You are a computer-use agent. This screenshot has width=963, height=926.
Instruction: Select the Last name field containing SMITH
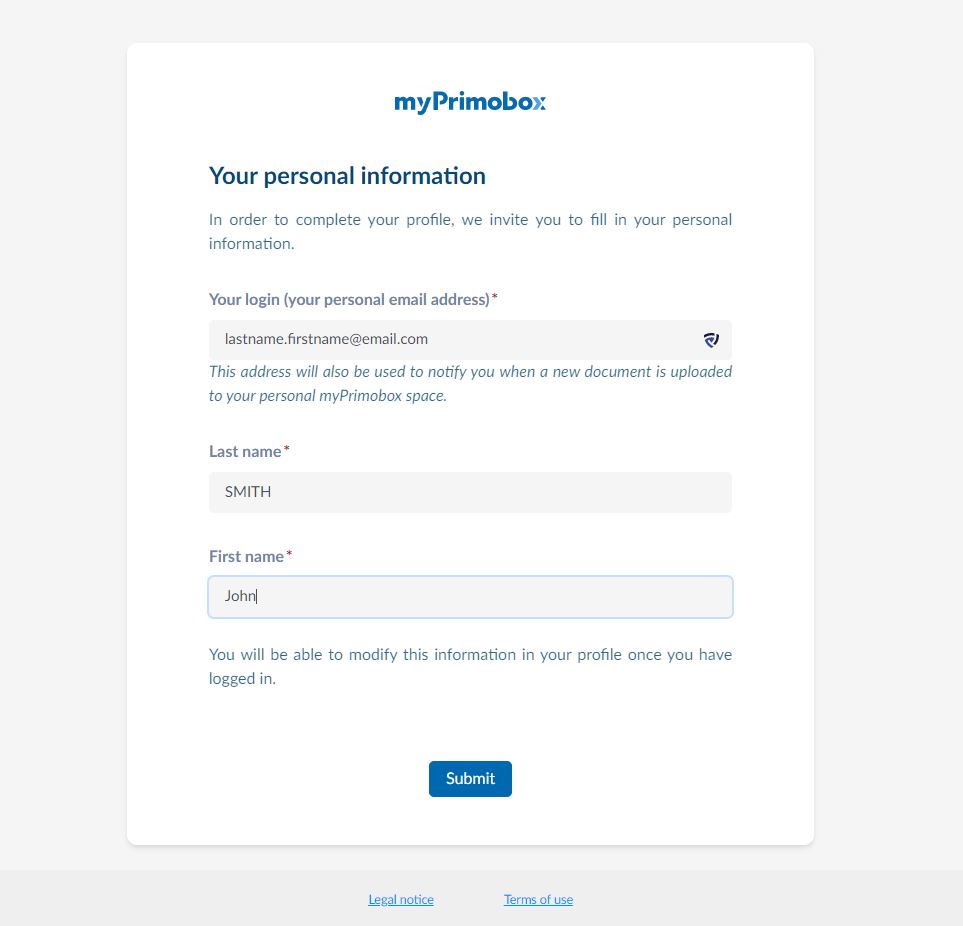[470, 492]
